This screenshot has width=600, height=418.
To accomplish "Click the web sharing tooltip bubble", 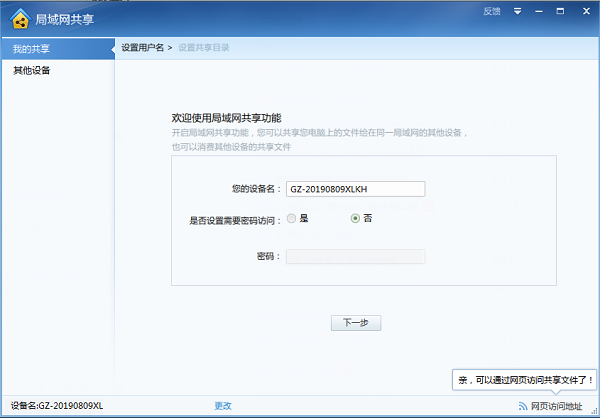I will pyautogui.click(x=525, y=380).
